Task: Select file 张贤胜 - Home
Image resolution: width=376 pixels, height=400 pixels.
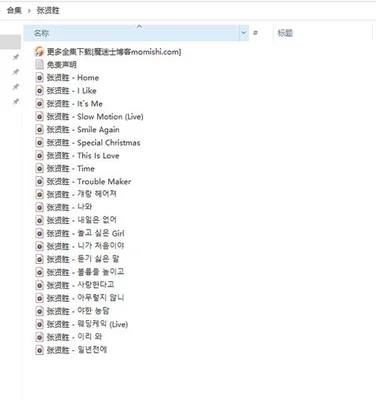Action: coord(73,78)
